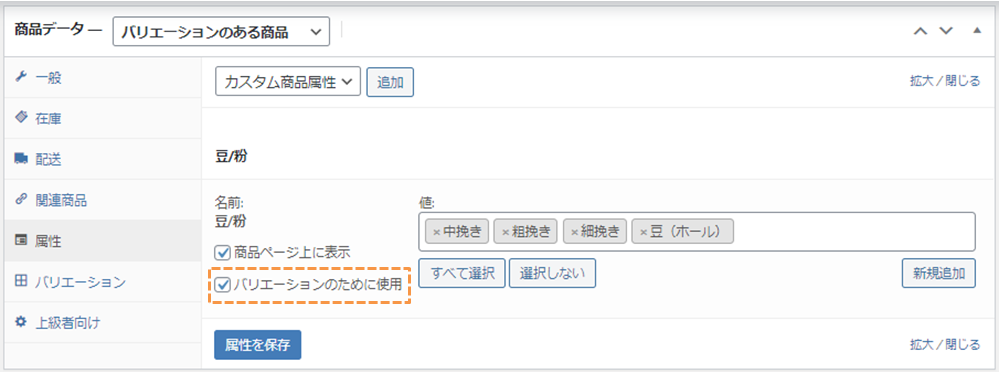This screenshot has width=999, height=372.
Task: Remove the 豆（ホール） value tag
Action: tap(643, 232)
